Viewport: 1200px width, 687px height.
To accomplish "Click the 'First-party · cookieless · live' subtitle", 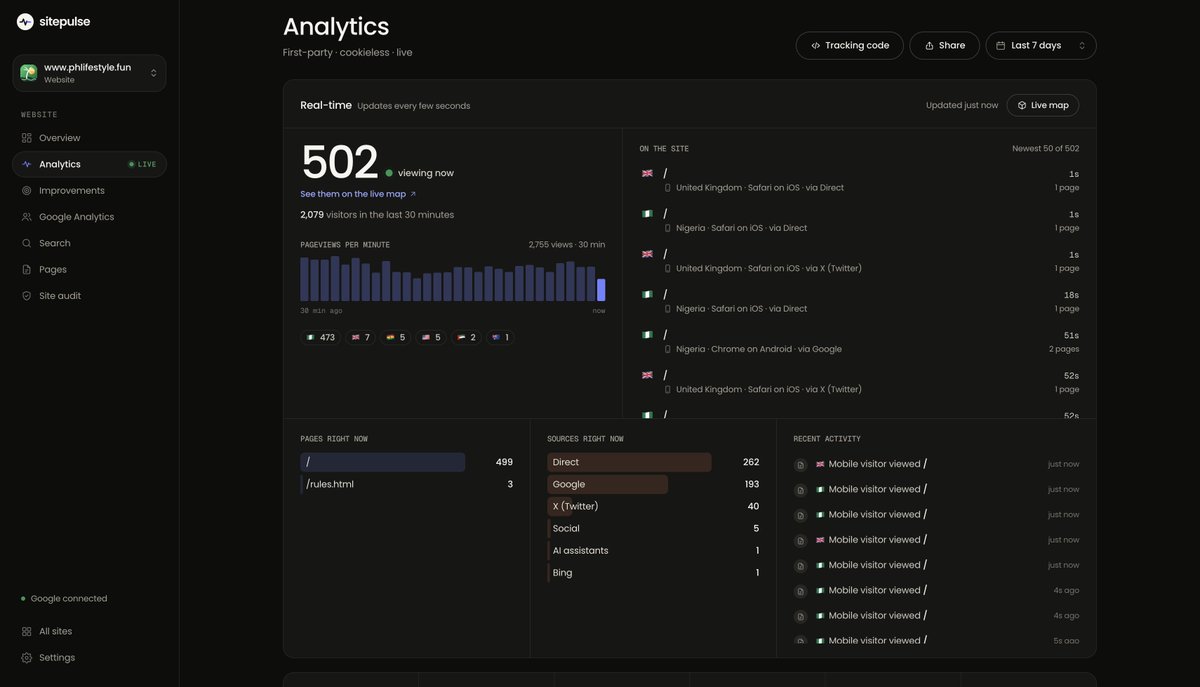I will (348, 53).
